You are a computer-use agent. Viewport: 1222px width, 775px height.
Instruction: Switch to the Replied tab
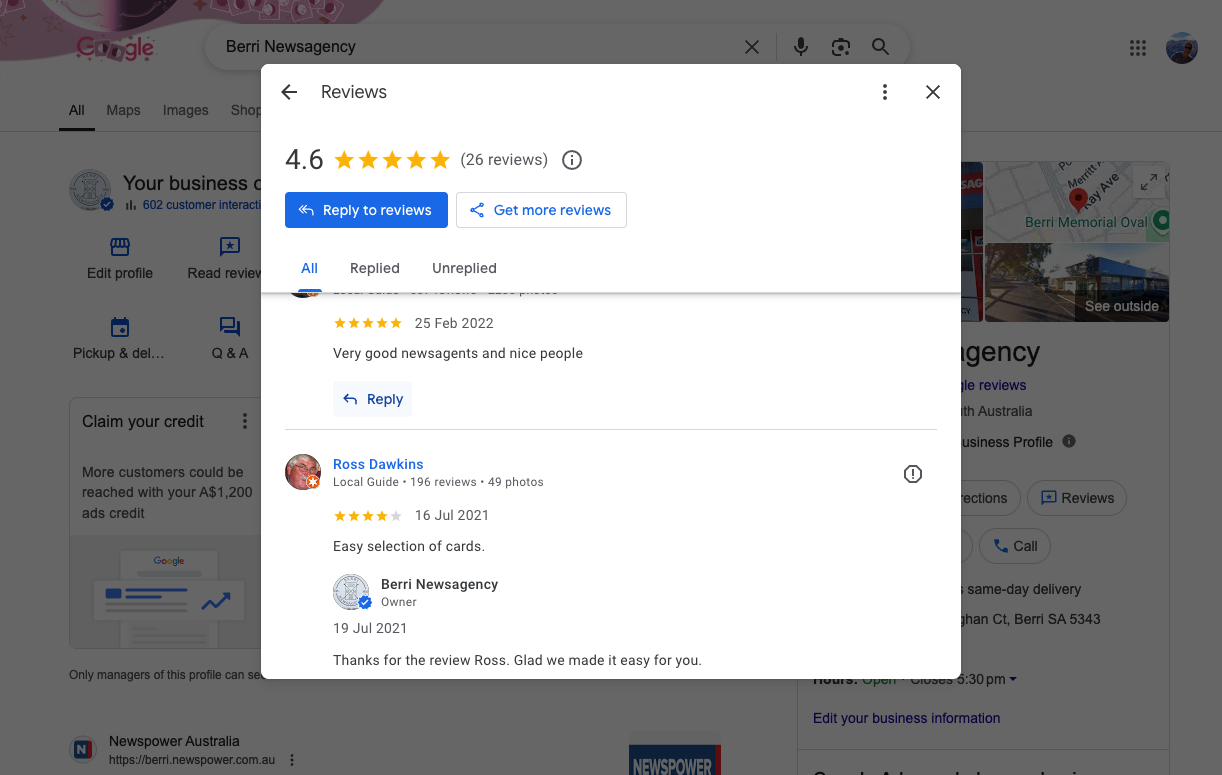coord(375,268)
